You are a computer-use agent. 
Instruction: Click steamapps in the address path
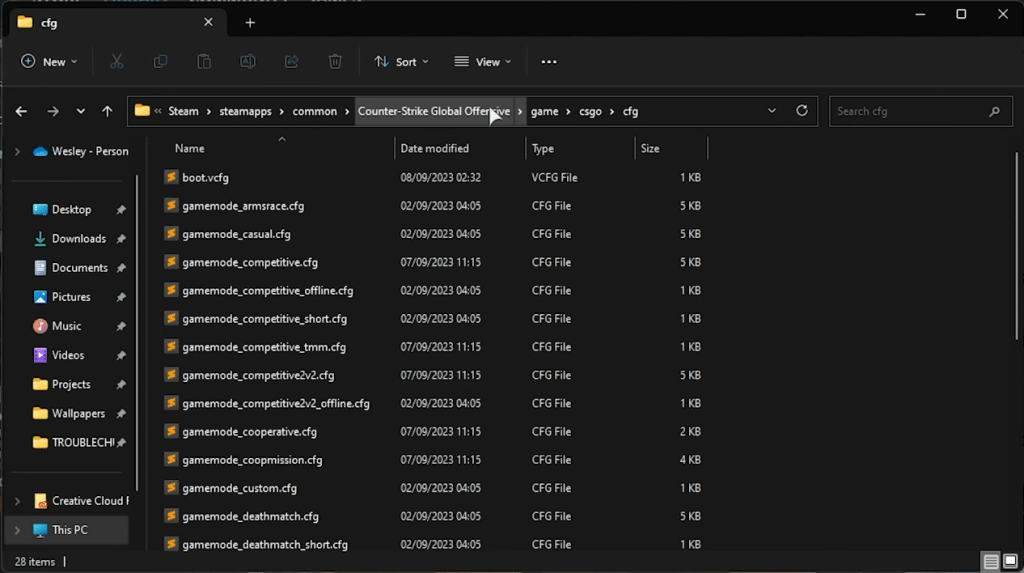[x=245, y=112]
